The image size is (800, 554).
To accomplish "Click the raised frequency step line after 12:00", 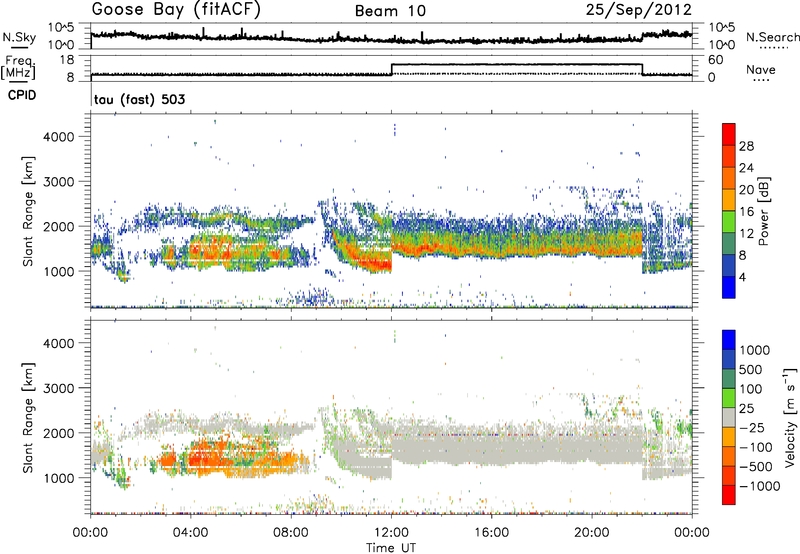I will coord(516,64).
